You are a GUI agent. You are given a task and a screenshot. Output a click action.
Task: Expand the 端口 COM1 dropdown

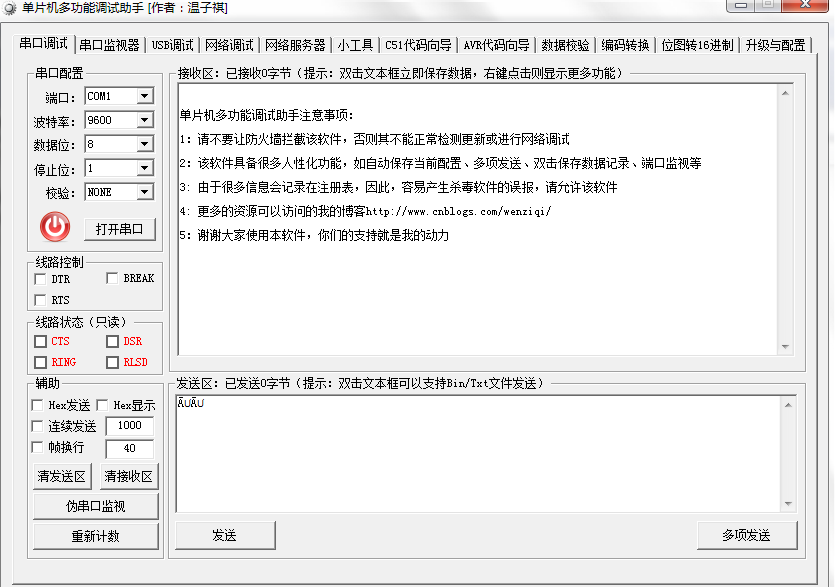click(144, 96)
